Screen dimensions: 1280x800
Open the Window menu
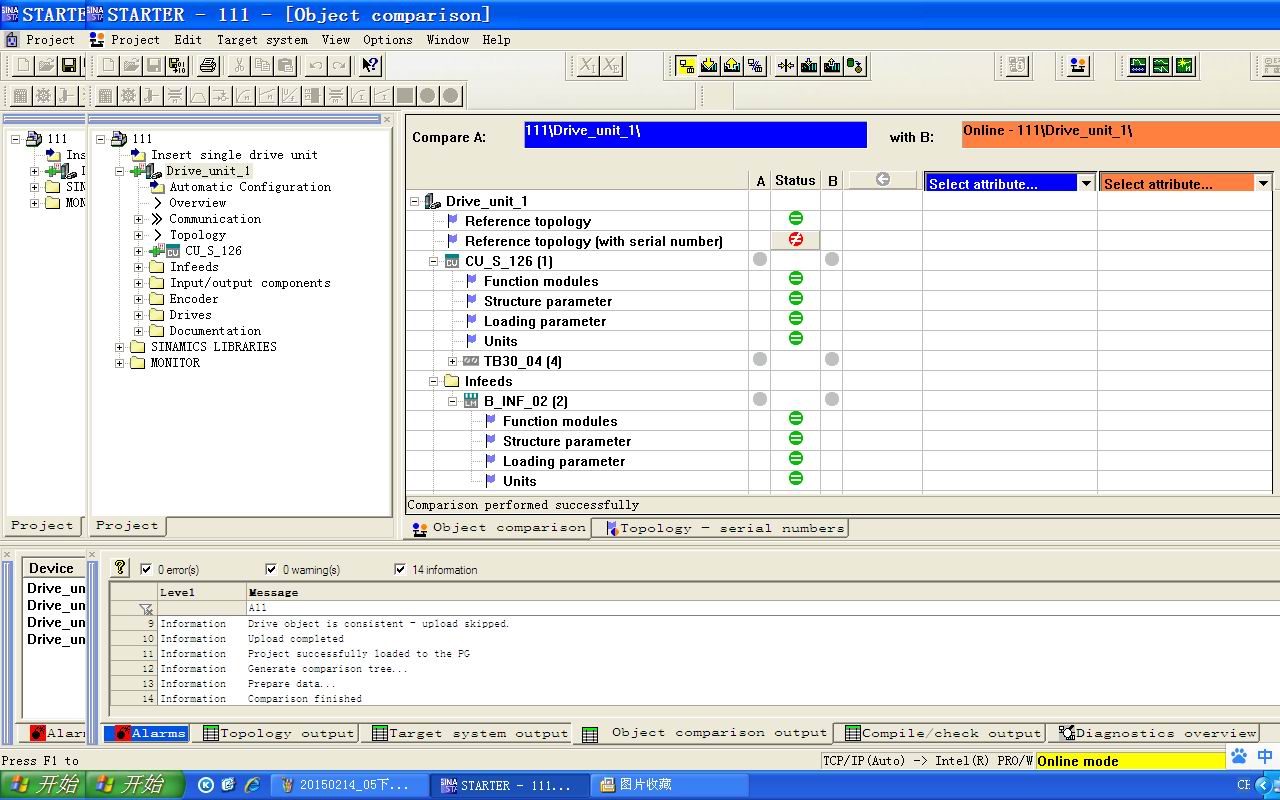(x=448, y=40)
